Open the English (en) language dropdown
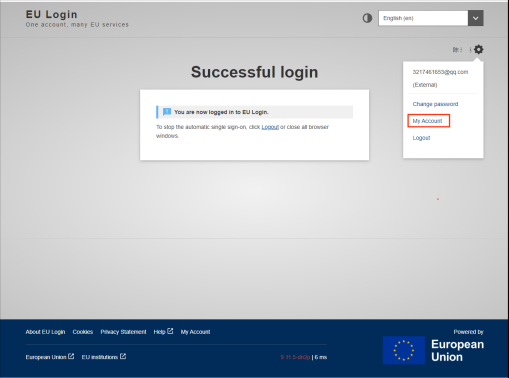Viewport: 509px width, 378px height. pos(431,18)
